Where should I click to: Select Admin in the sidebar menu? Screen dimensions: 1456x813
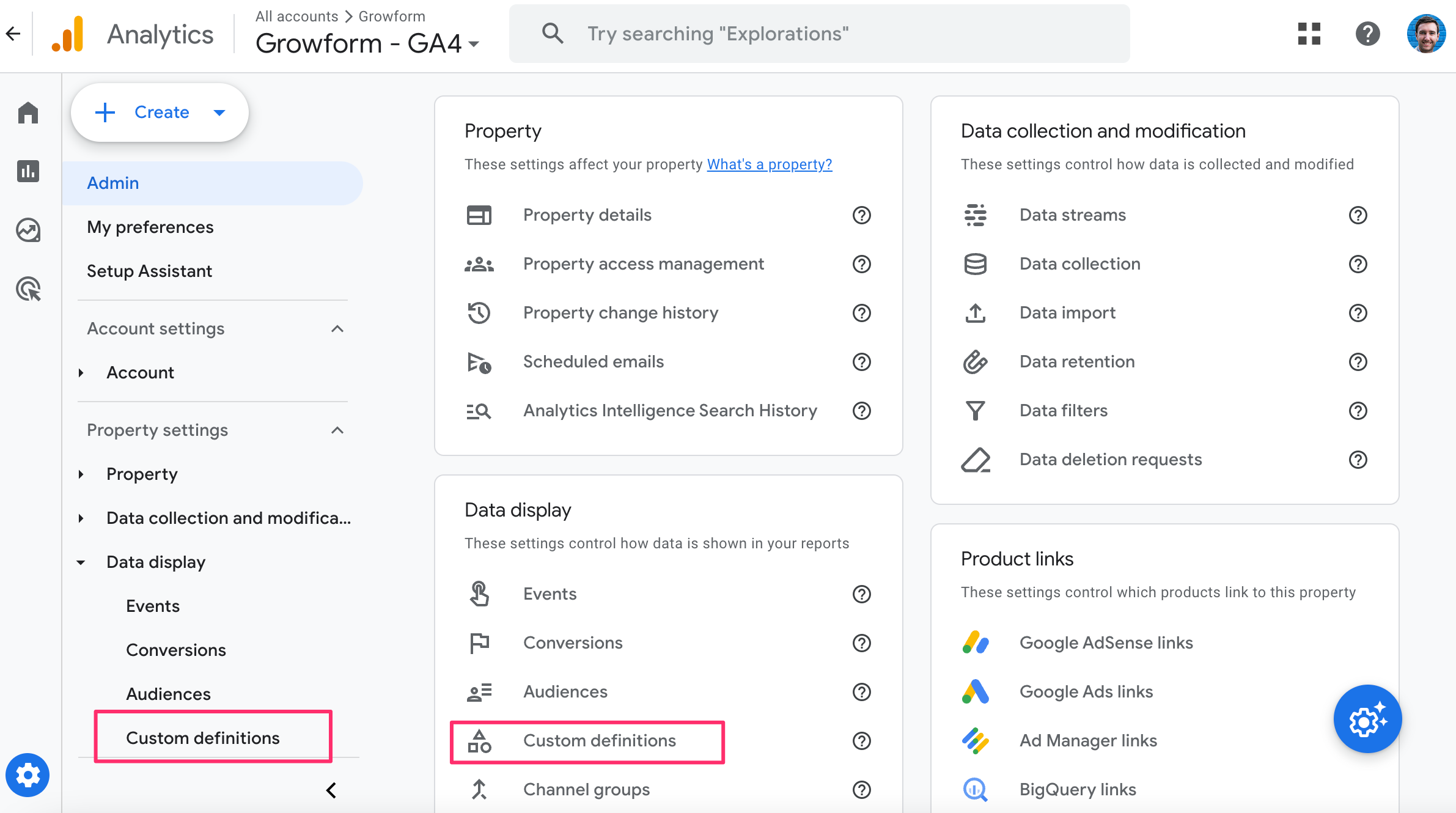click(x=213, y=183)
